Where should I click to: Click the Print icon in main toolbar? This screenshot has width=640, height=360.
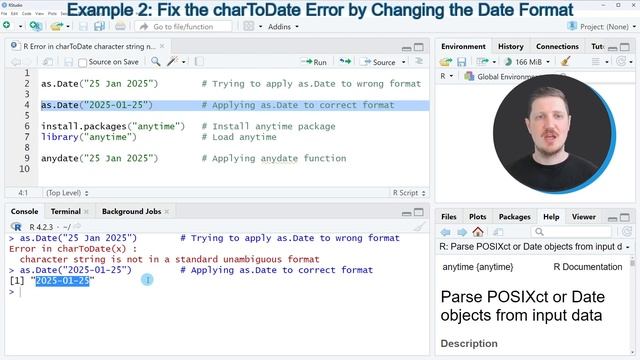pyautogui.click(x=120, y=26)
